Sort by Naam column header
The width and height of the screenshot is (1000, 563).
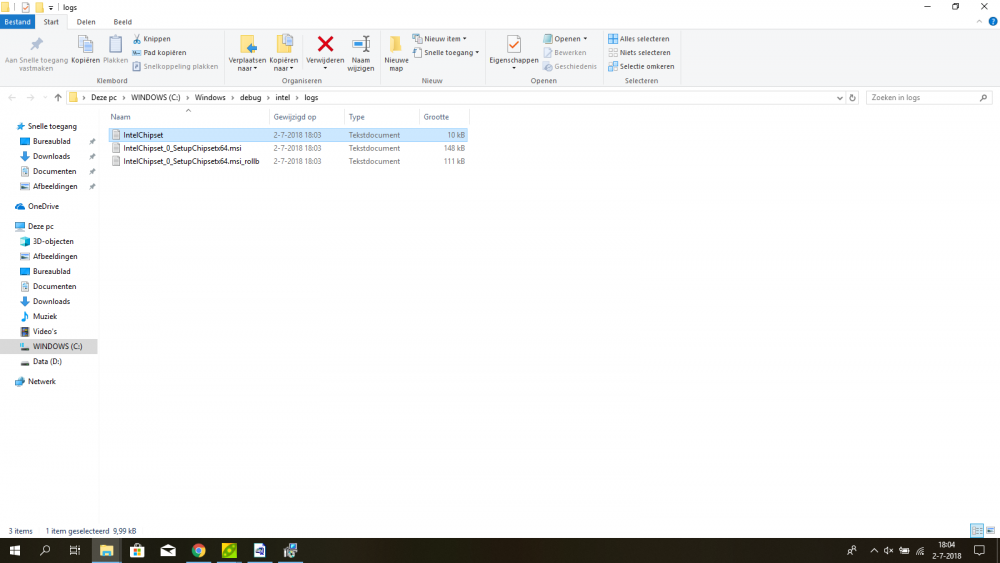coord(188,117)
